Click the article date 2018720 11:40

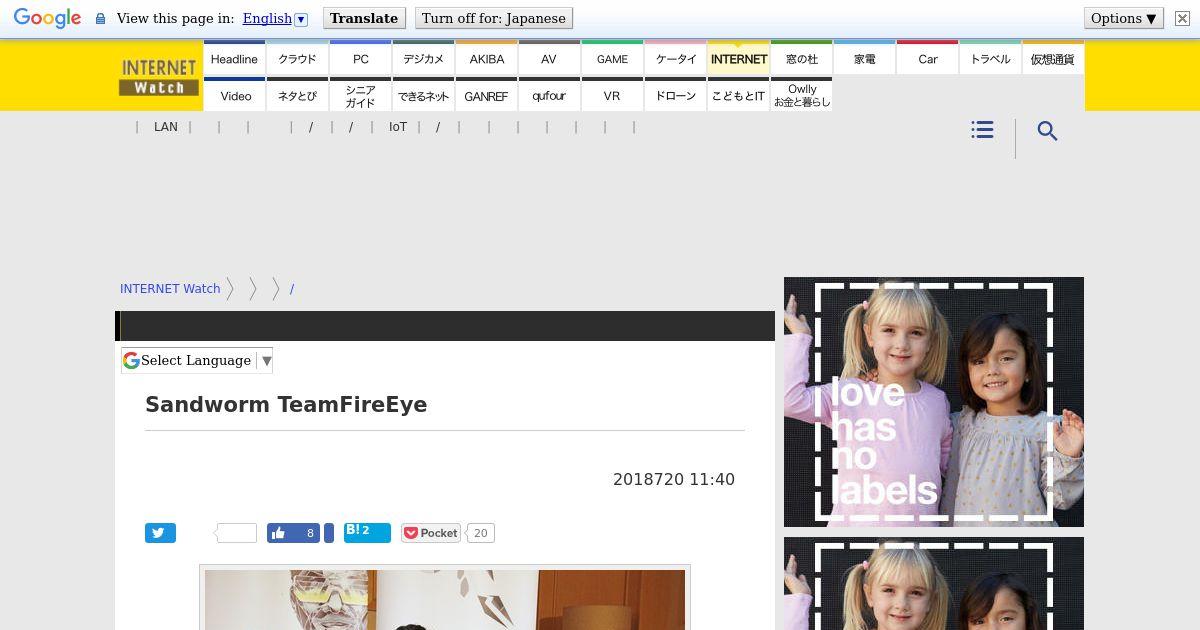click(674, 480)
